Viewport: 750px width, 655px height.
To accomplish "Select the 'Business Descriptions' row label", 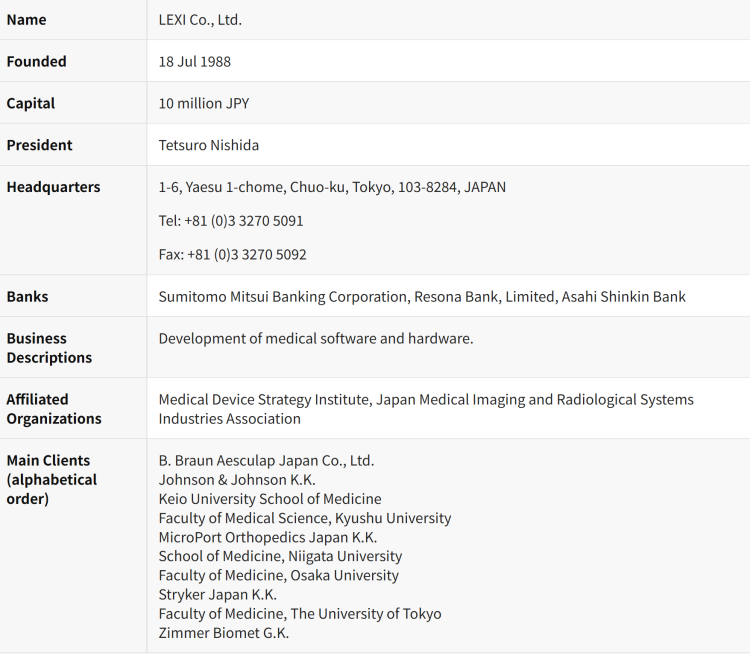I will pyautogui.click(x=49, y=348).
